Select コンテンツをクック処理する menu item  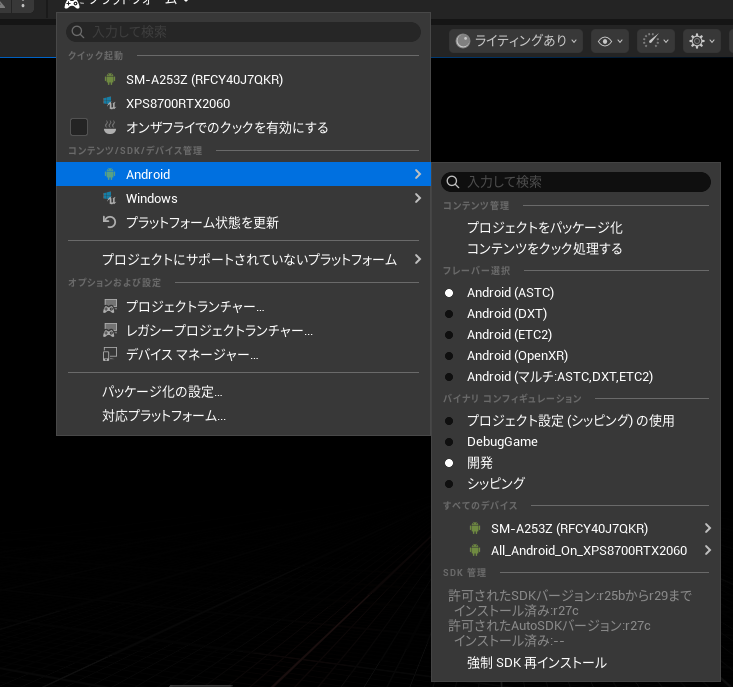pyautogui.click(x=544, y=248)
